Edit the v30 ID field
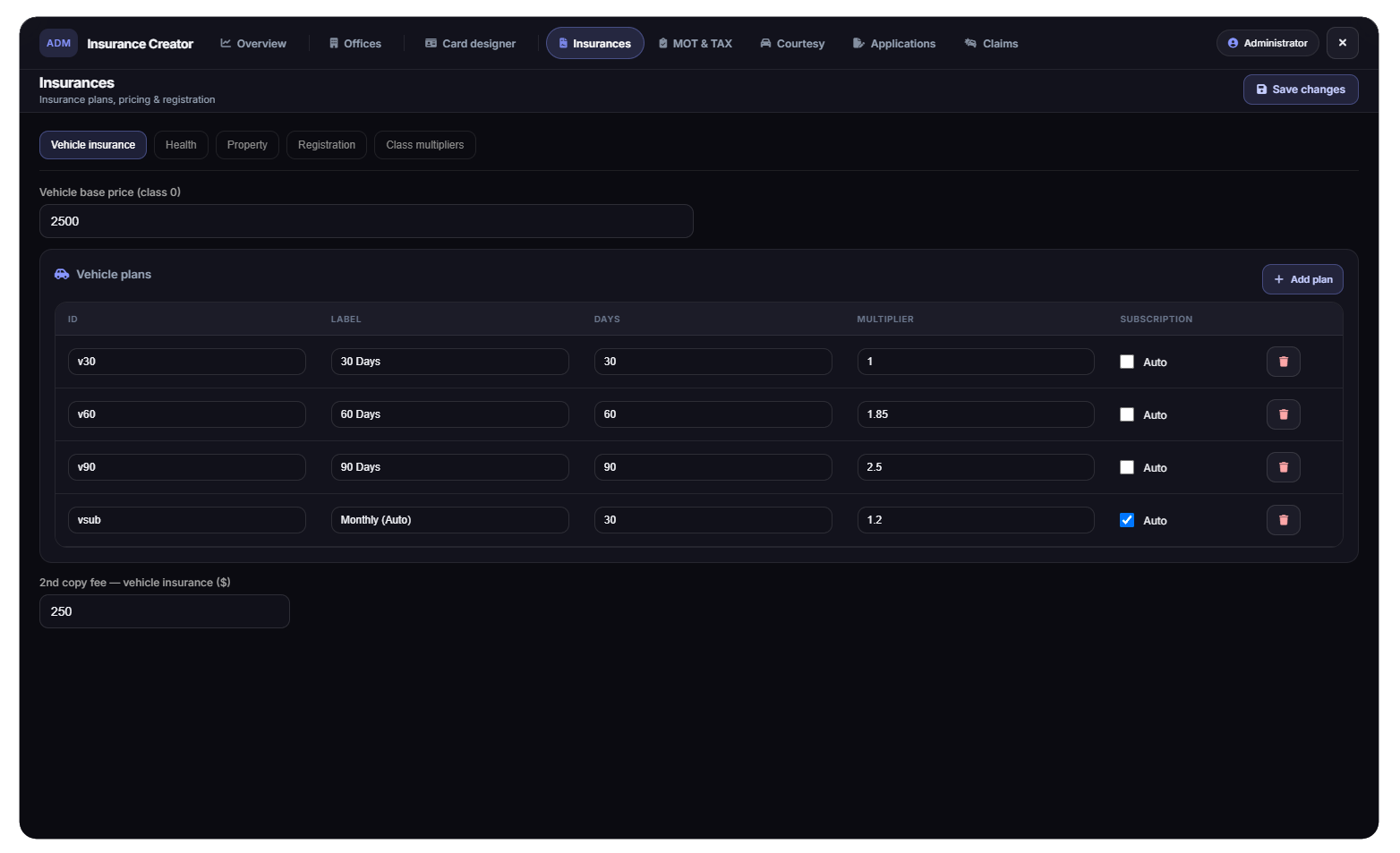1400x853 pixels. 187,362
